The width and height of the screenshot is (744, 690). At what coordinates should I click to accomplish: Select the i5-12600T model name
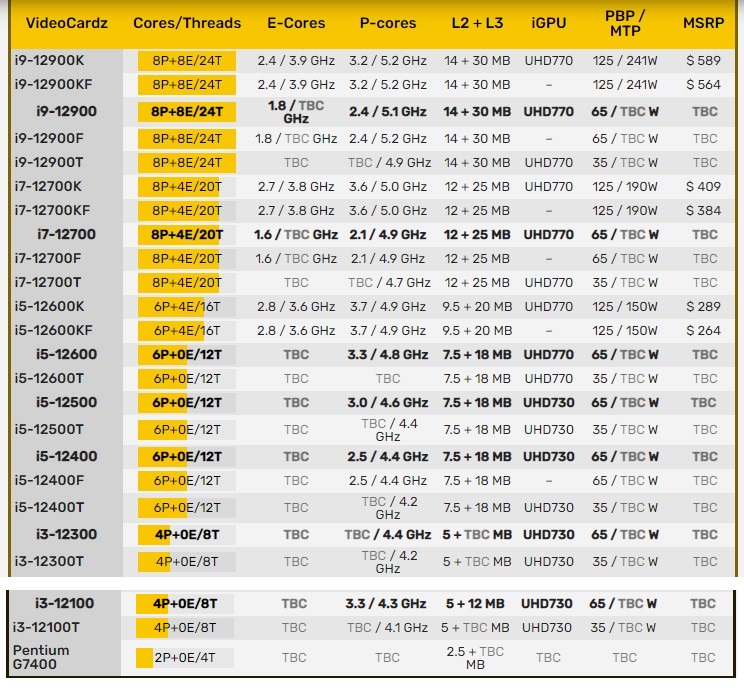pos(49,378)
